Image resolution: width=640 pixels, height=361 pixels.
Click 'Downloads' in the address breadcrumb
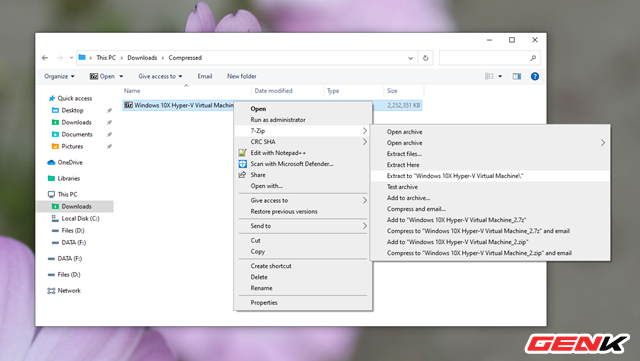point(142,58)
